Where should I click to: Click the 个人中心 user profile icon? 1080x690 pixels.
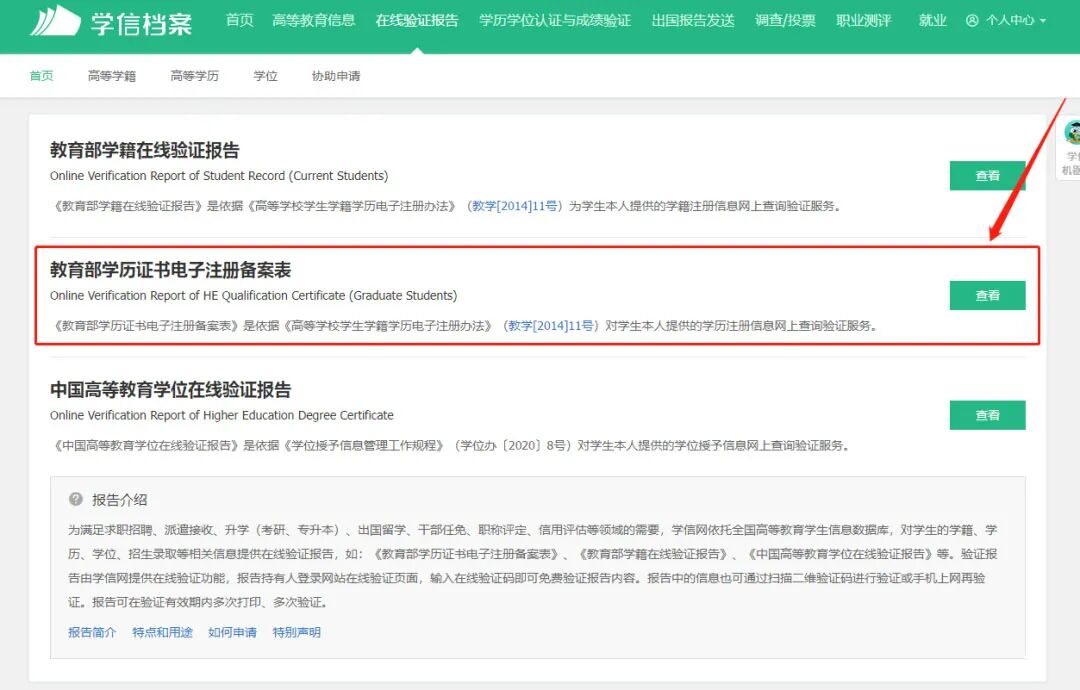972,19
